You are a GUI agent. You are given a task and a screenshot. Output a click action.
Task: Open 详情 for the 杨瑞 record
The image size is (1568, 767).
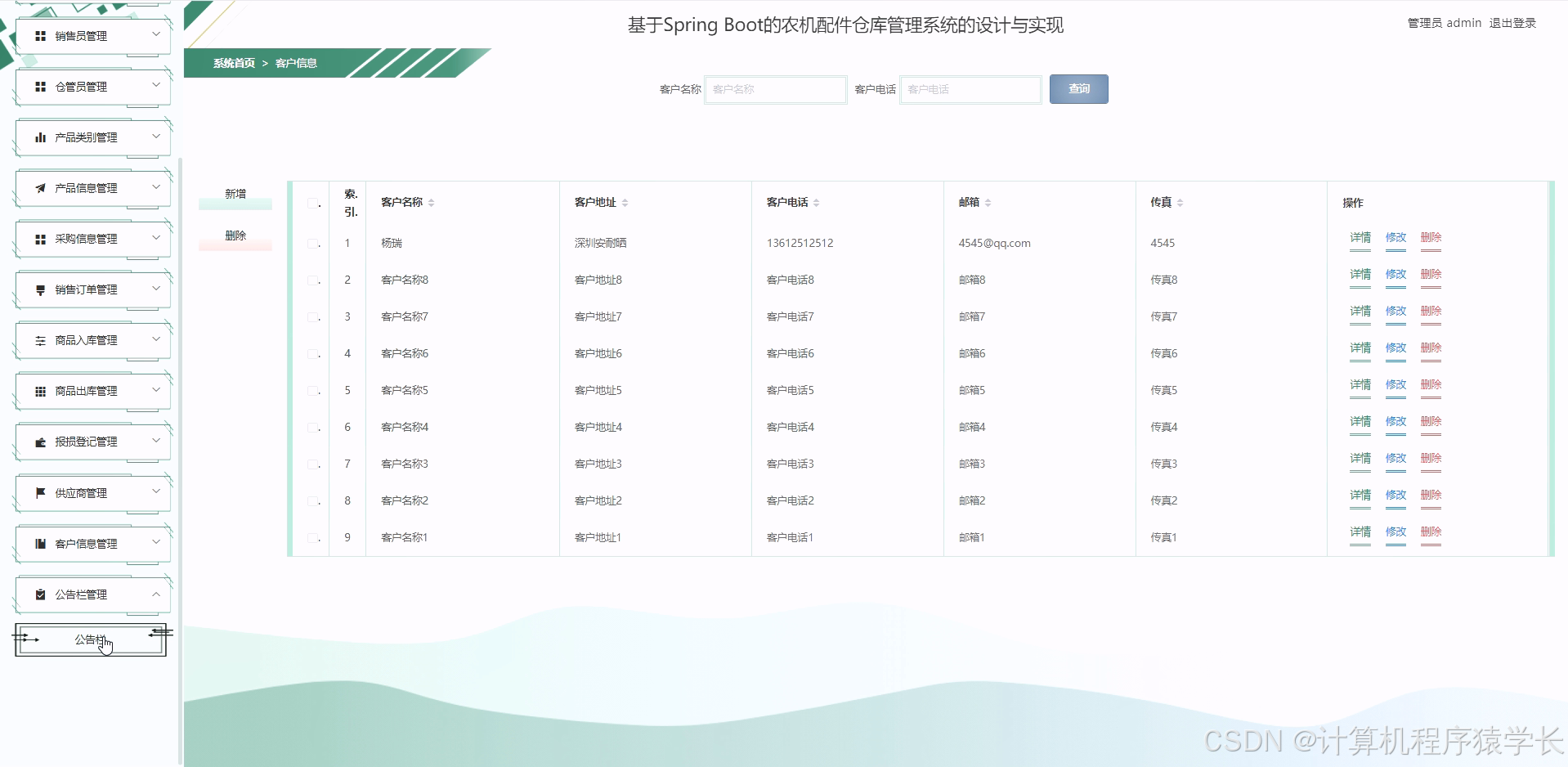1360,238
